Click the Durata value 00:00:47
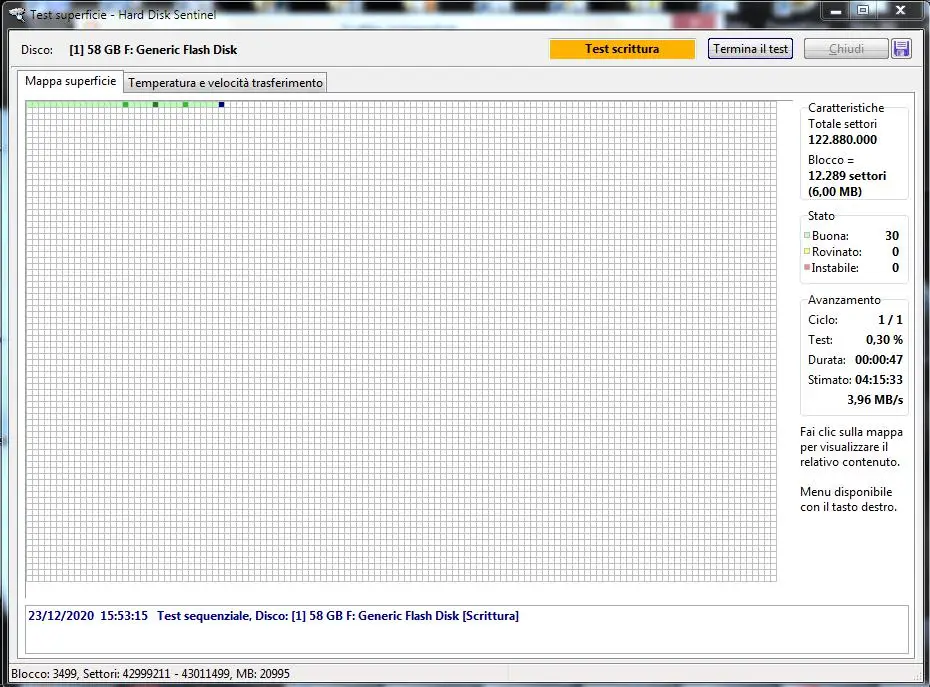Image resolution: width=930 pixels, height=687 pixels. tap(879, 360)
